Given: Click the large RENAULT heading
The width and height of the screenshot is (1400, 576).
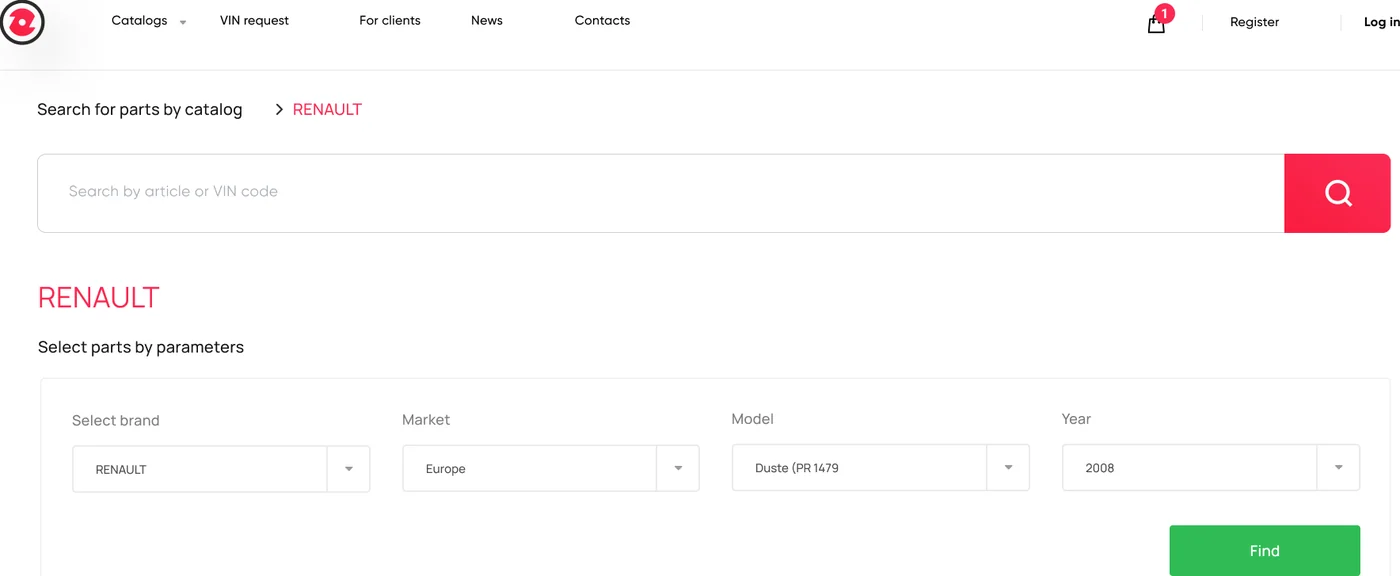Looking at the screenshot, I should [x=98, y=298].
